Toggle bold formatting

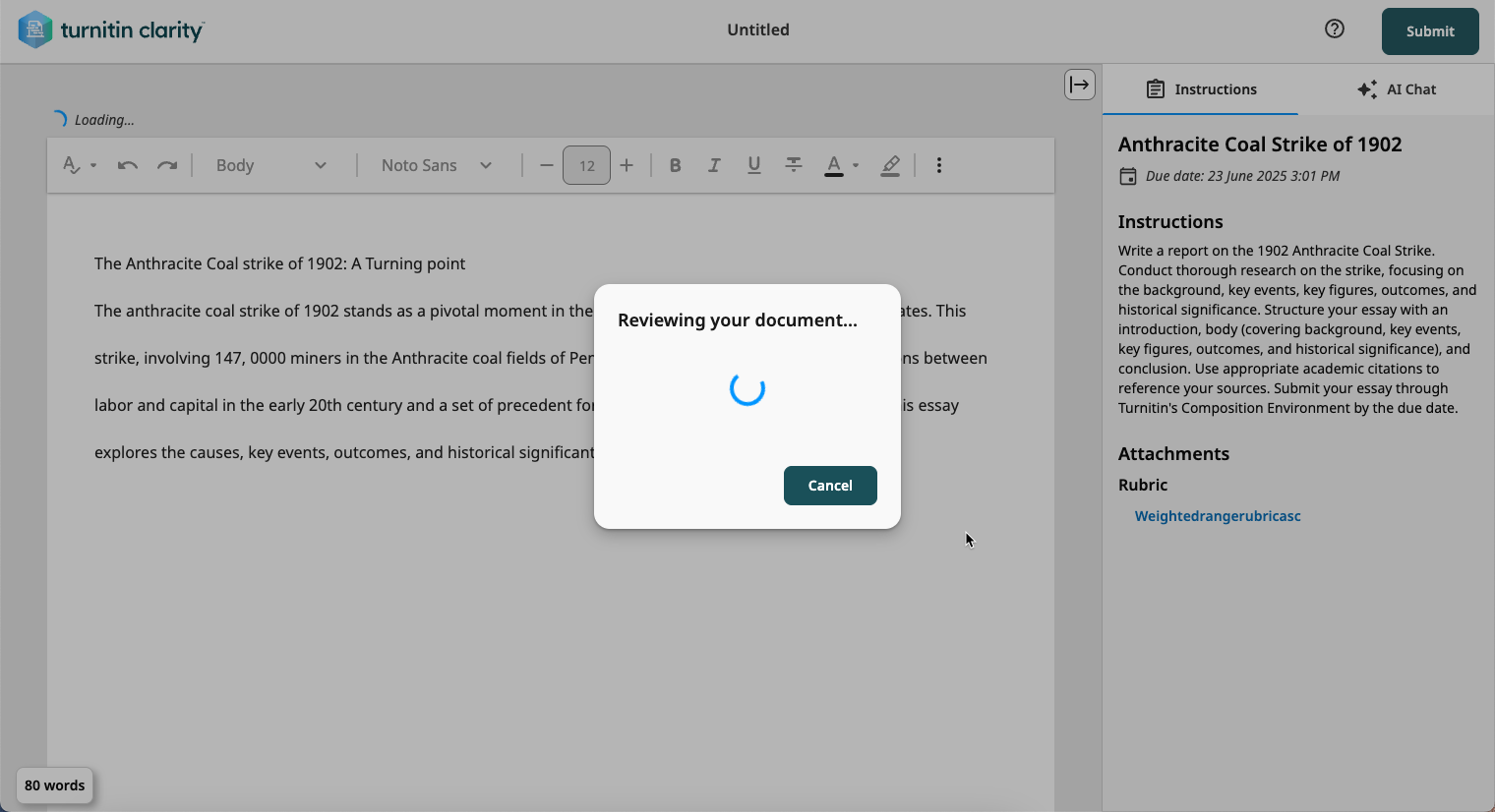click(x=675, y=165)
